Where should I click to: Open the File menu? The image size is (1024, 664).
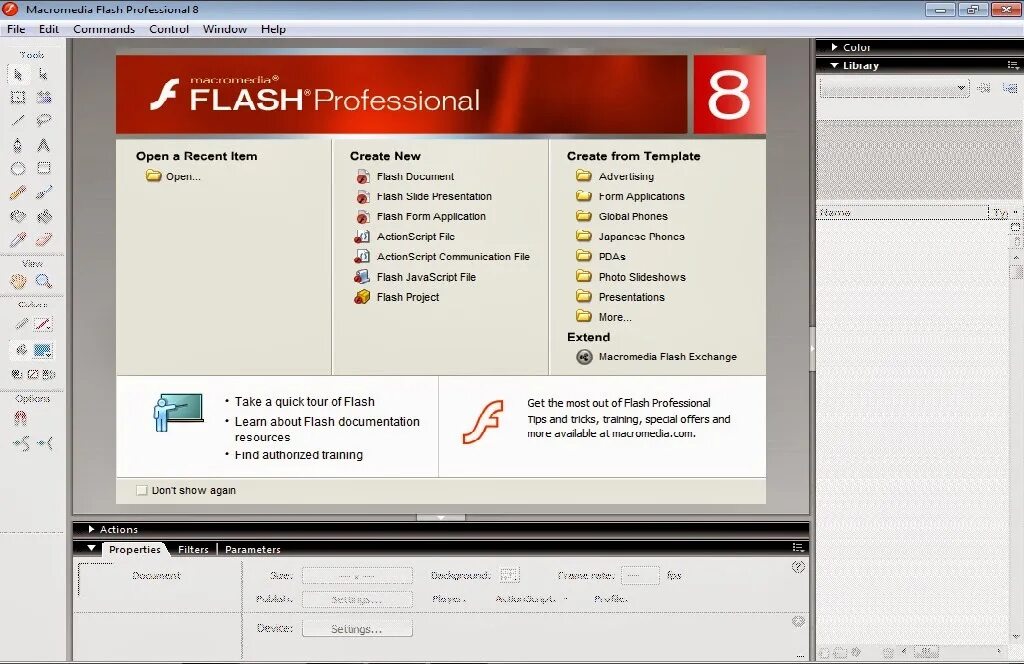point(16,29)
